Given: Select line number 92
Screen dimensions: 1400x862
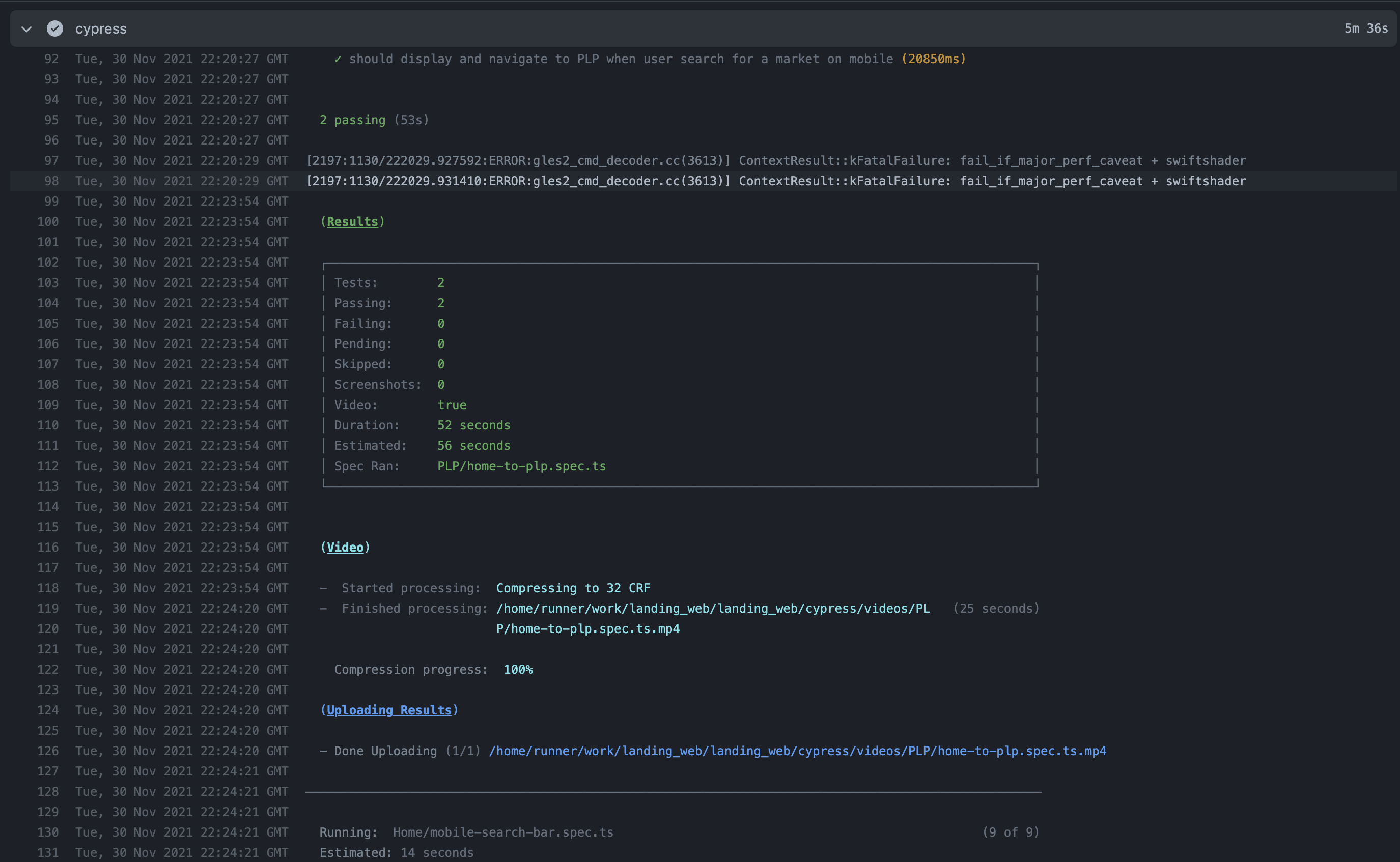Looking at the screenshot, I should click(x=51, y=59).
